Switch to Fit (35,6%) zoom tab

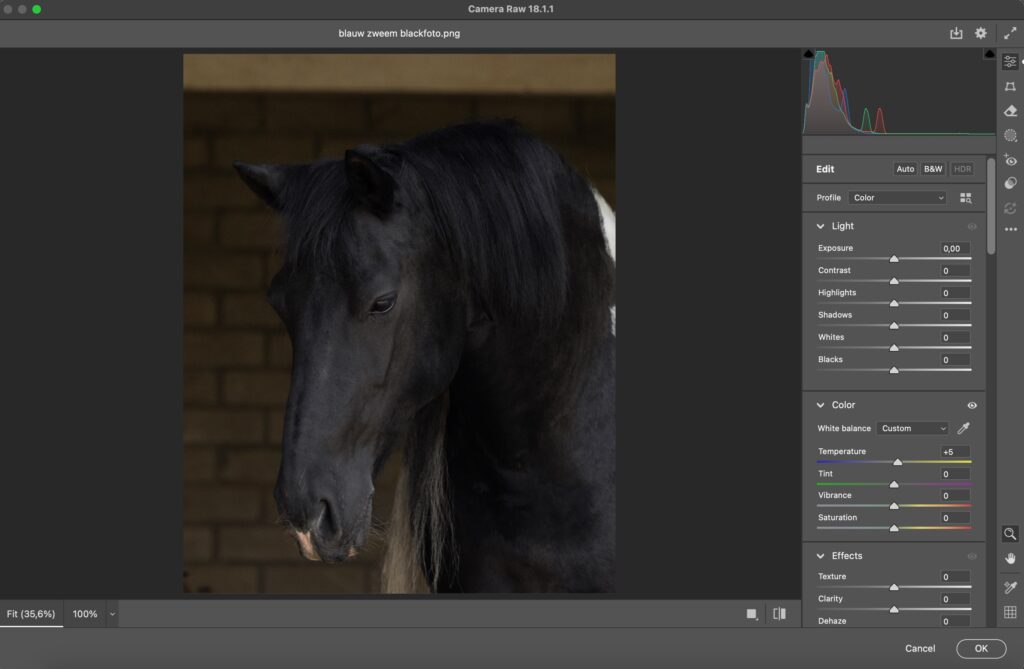pos(31,614)
